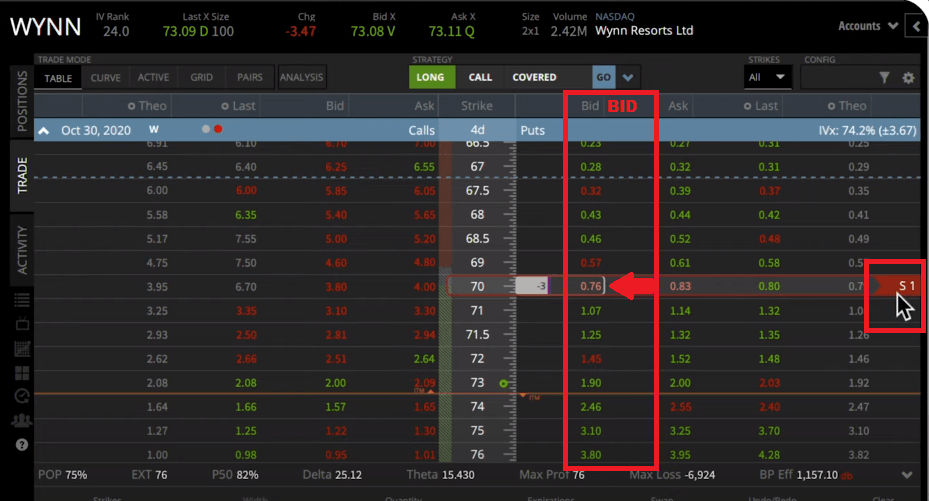929x501 pixels.
Task: Open the watchlist icon in left sidebar
Action: (x=22, y=300)
